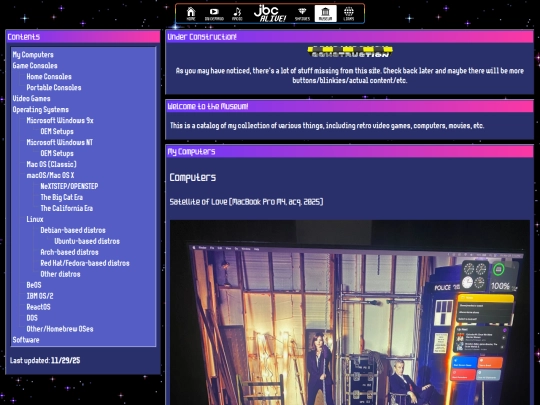The width and height of the screenshot is (540, 405).
Task: Open Home Consoles entry
Action: pos(49,77)
